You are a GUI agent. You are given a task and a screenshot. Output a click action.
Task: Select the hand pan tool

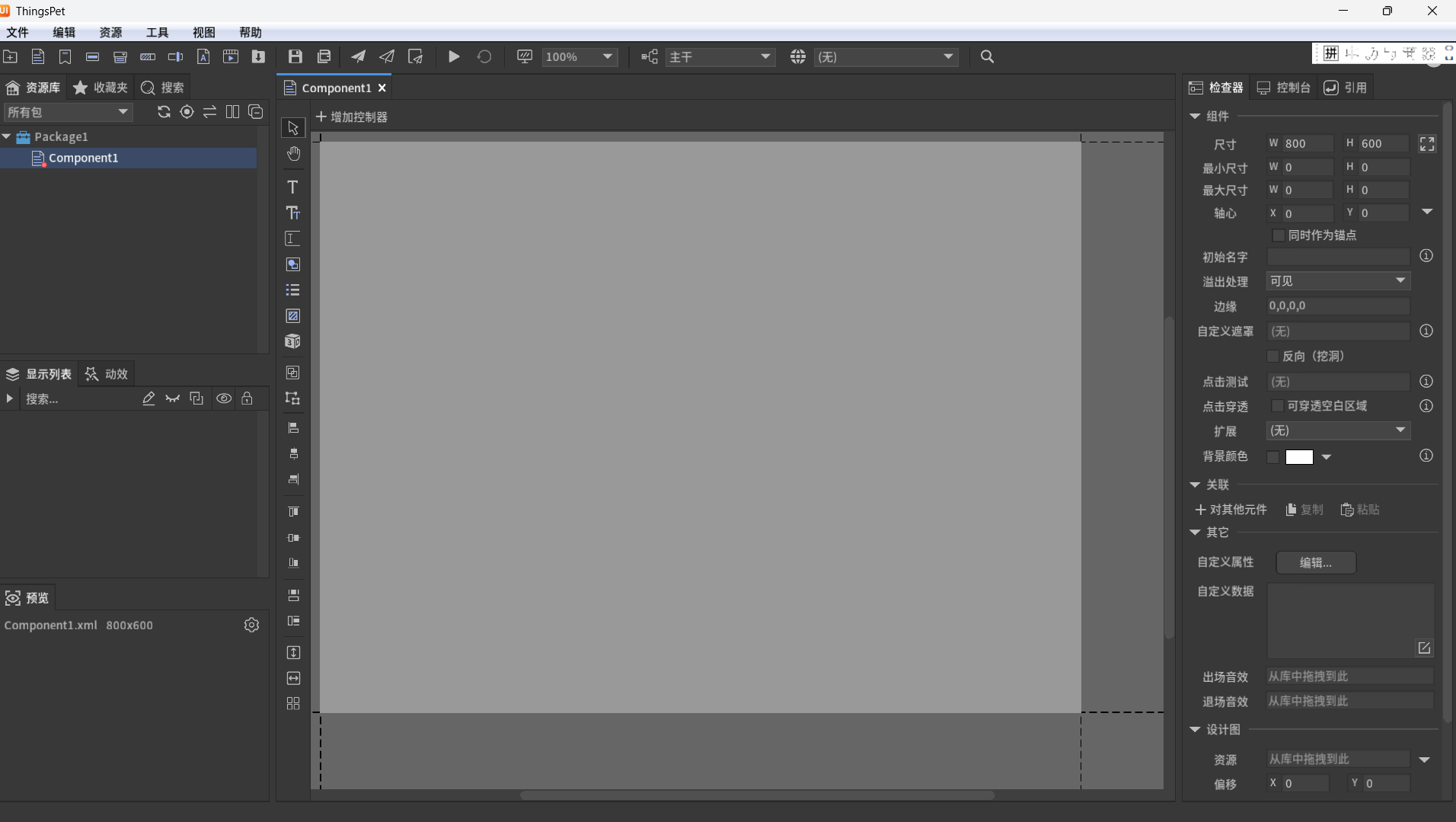(293, 154)
